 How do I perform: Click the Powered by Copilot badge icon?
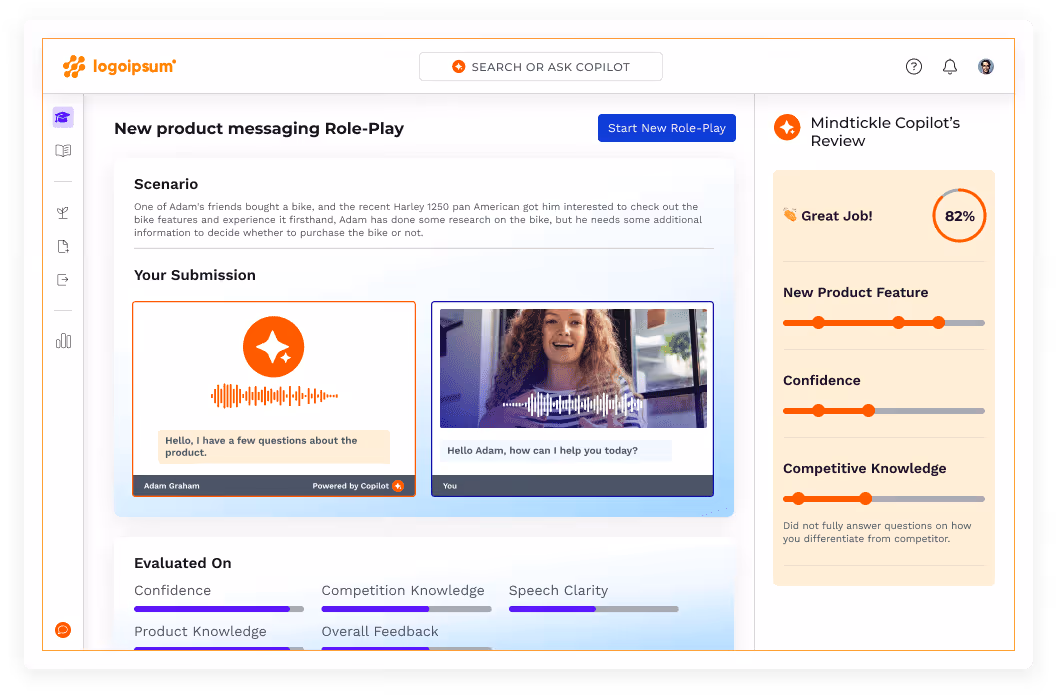[398, 485]
